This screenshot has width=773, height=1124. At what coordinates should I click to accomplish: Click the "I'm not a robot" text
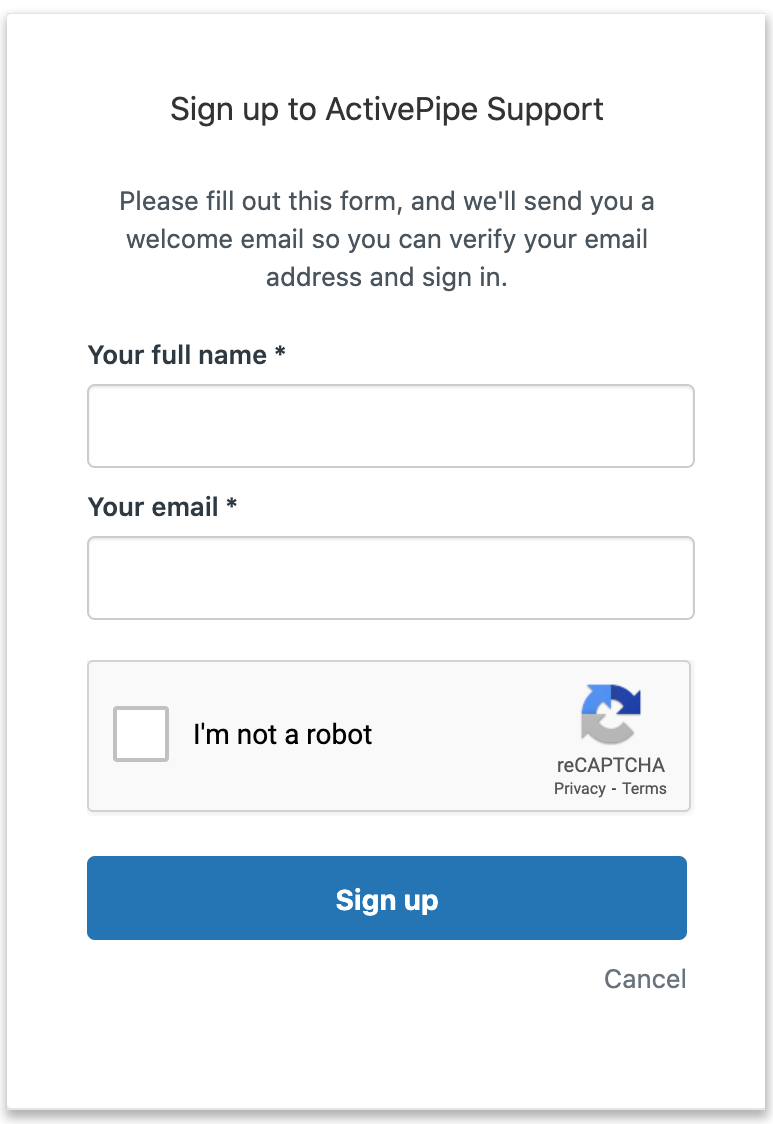click(x=283, y=734)
